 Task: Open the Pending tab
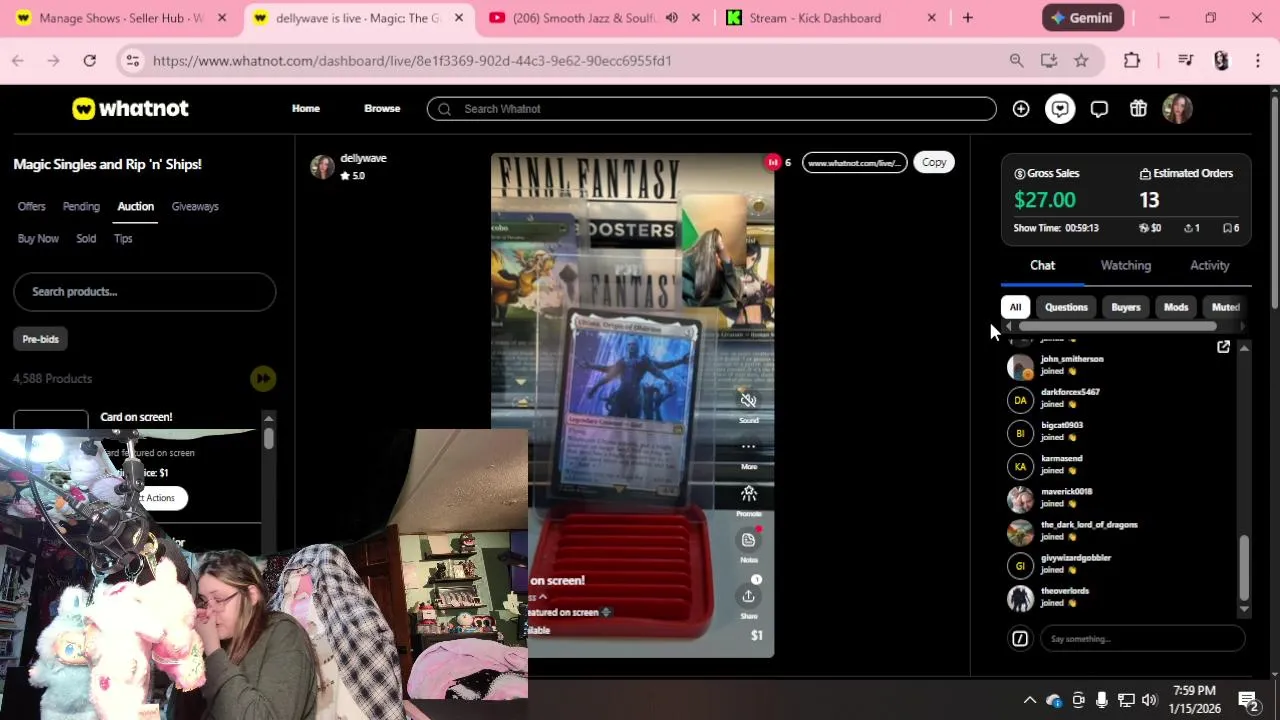(x=81, y=207)
